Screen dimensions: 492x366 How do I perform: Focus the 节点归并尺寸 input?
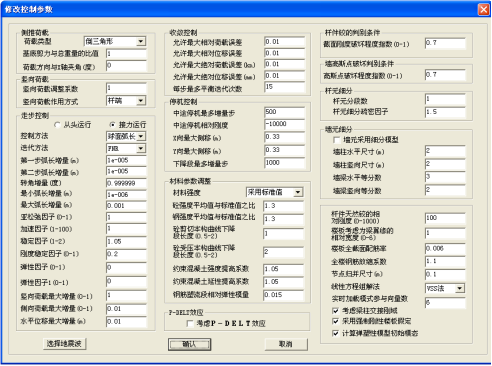(445, 275)
